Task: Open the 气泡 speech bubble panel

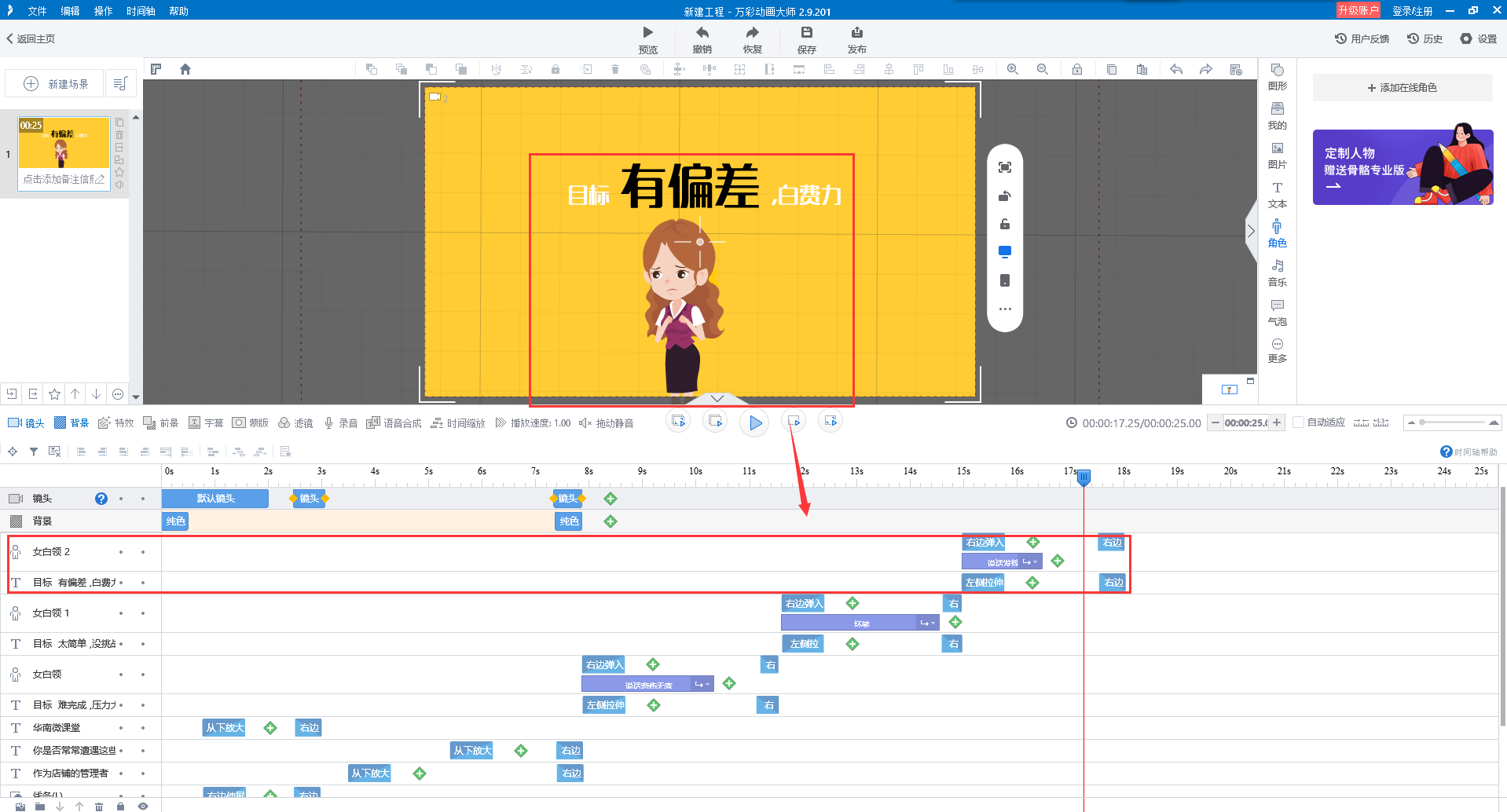Action: tap(1278, 312)
